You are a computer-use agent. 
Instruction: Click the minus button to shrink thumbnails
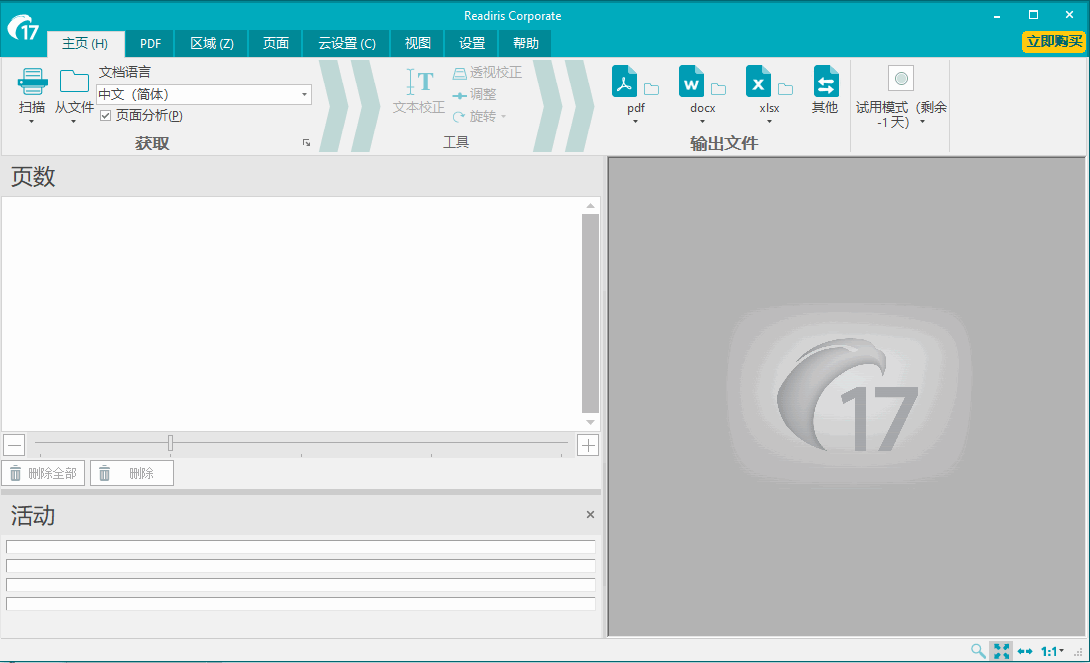click(14, 445)
